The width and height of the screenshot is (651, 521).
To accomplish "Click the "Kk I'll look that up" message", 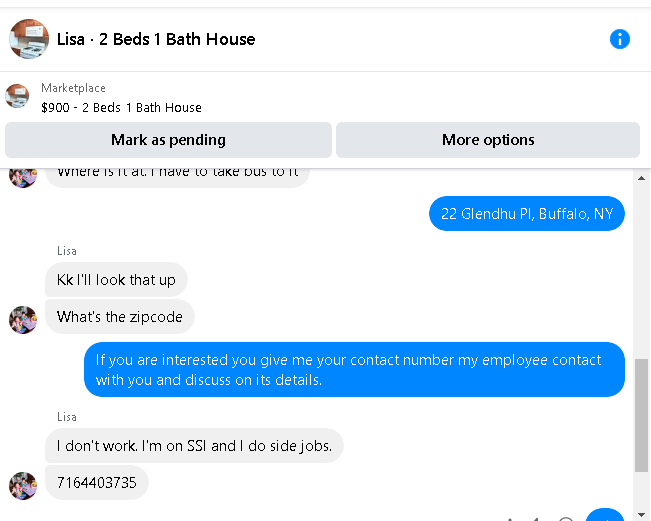I will [x=116, y=279].
